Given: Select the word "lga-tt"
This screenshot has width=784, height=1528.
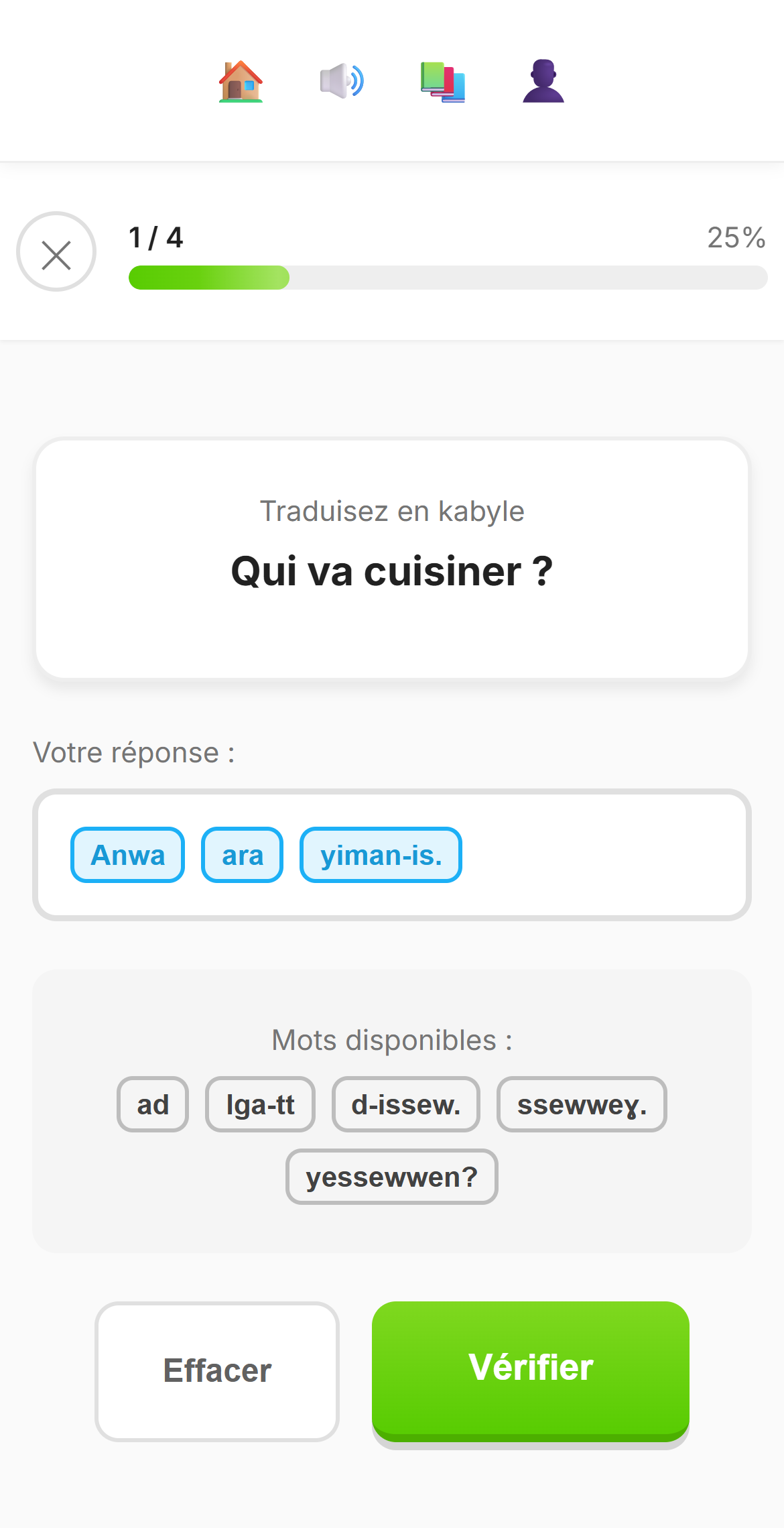Looking at the screenshot, I should click(260, 1104).
